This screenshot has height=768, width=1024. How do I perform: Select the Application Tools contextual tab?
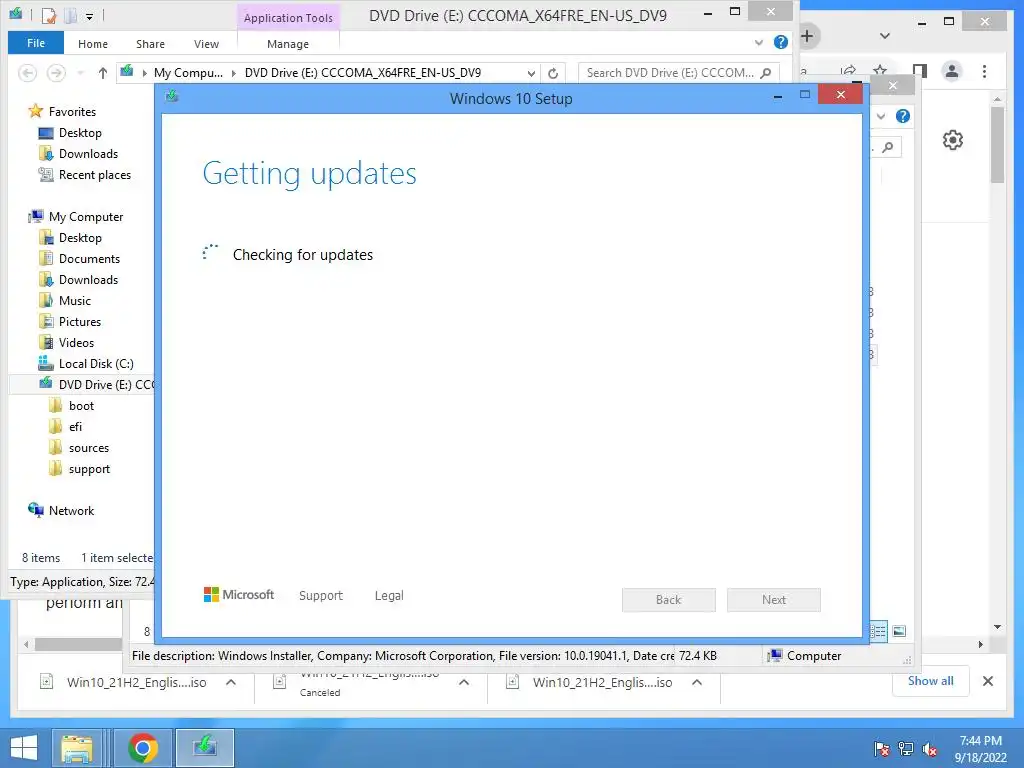[288, 18]
